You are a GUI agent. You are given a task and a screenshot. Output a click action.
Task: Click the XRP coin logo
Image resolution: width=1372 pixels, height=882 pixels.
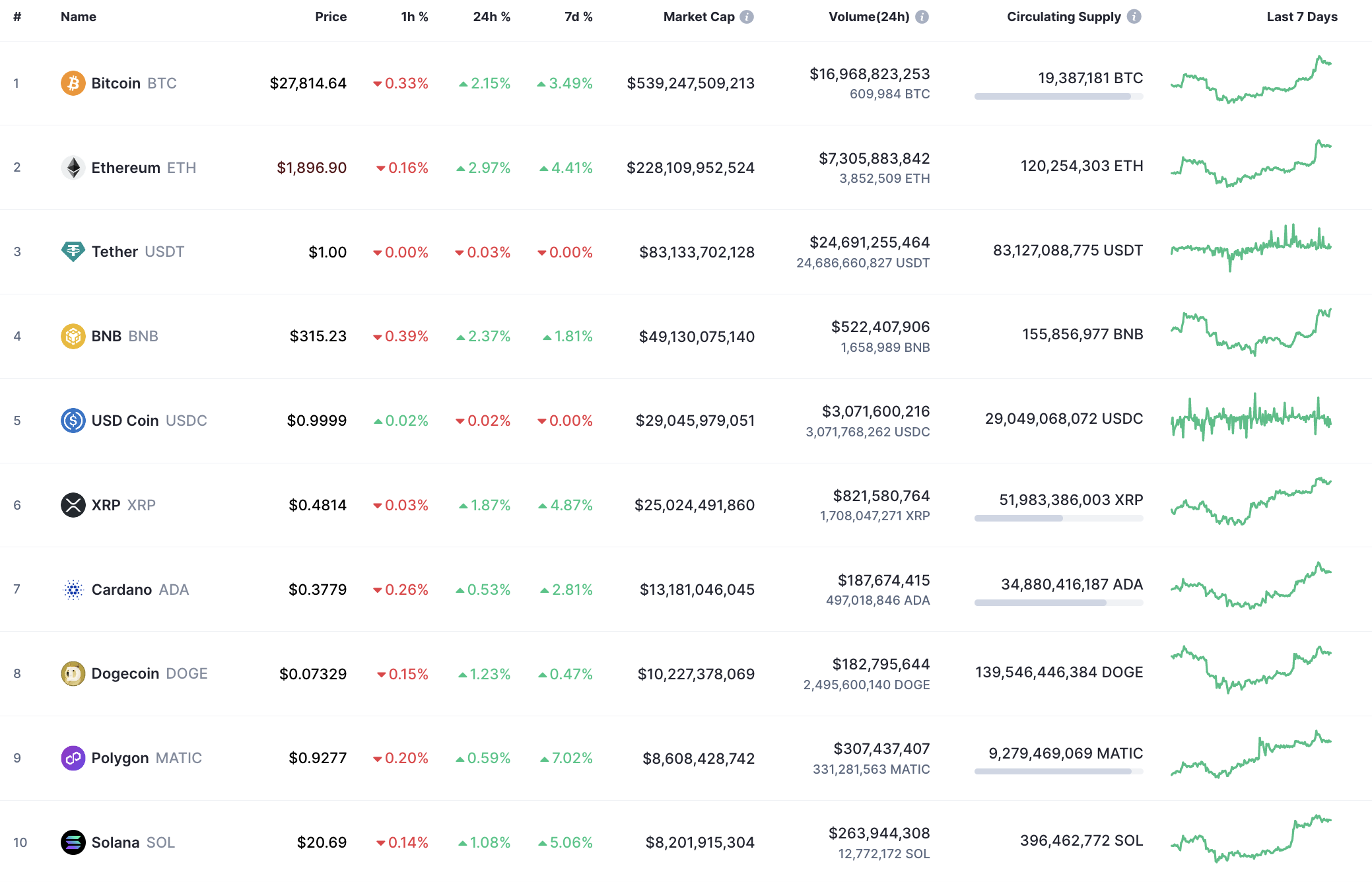74,505
